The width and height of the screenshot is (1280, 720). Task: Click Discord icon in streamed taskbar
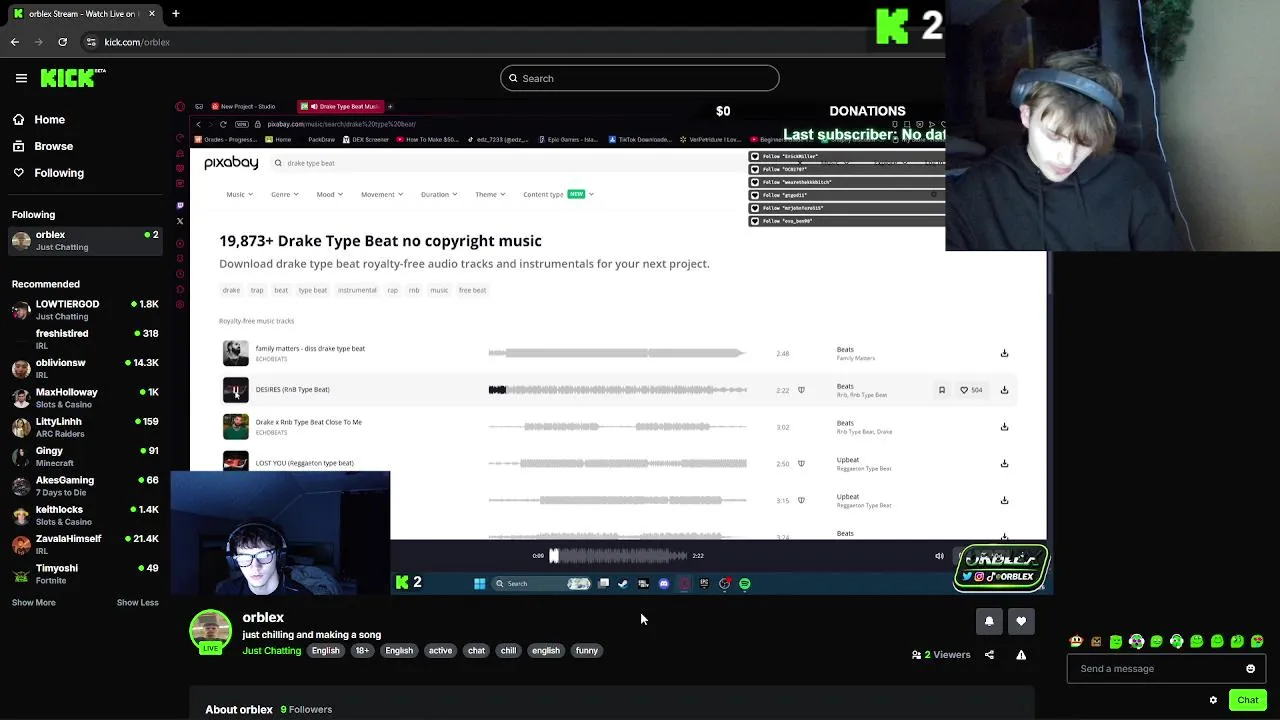pos(664,584)
